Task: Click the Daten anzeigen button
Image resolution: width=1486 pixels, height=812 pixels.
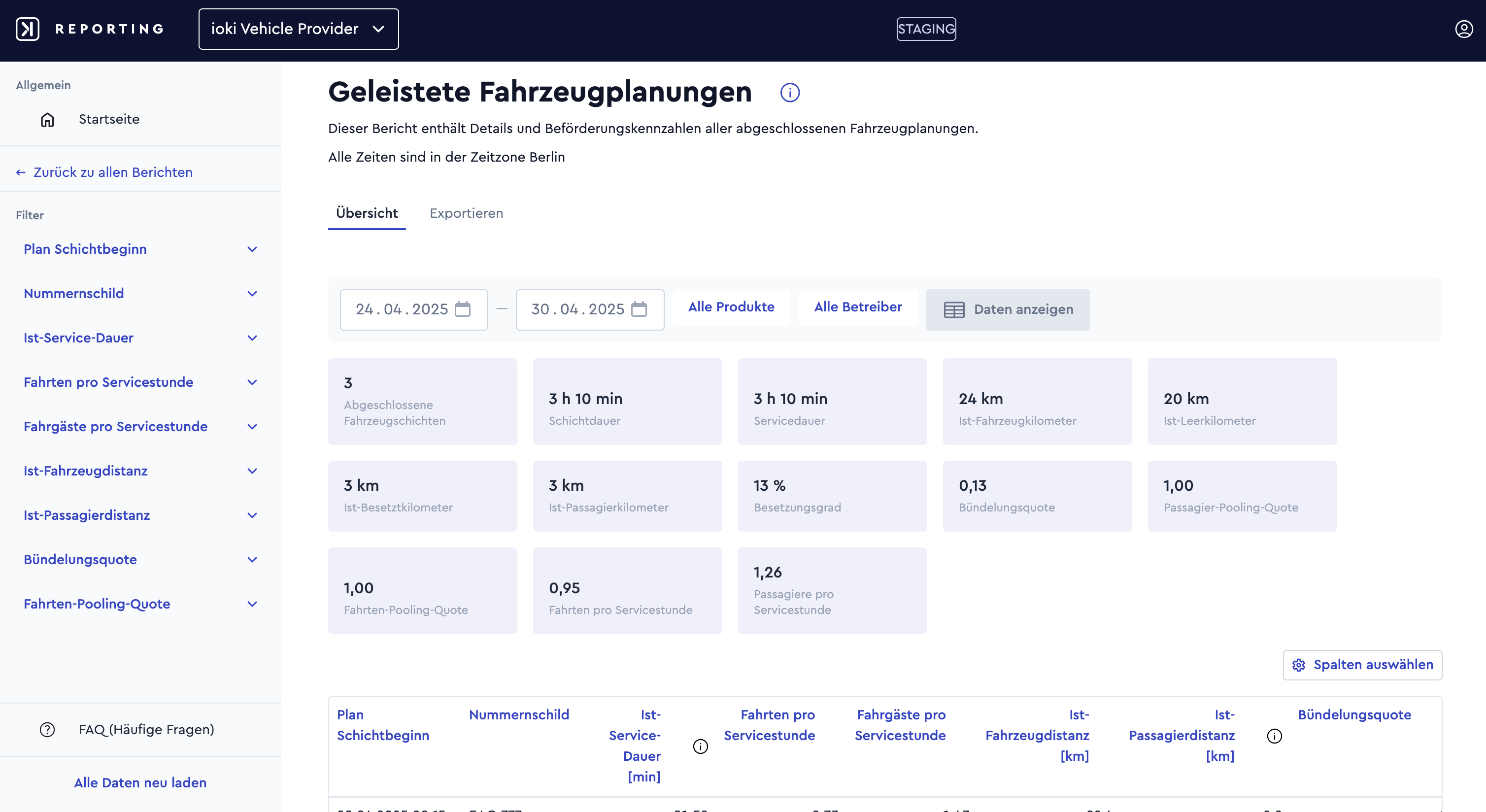Action: (x=1008, y=310)
